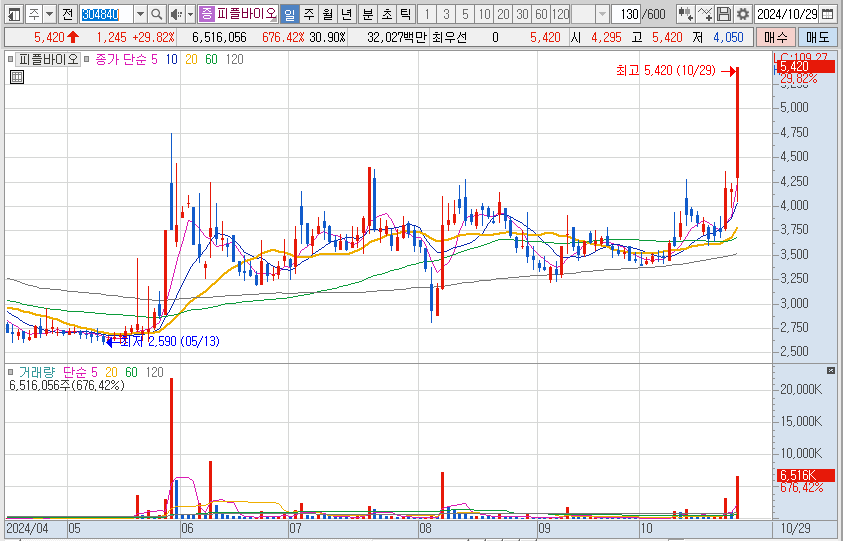Click the open price 4,295
The width and height of the screenshot is (843, 541).
(x=606, y=38)
